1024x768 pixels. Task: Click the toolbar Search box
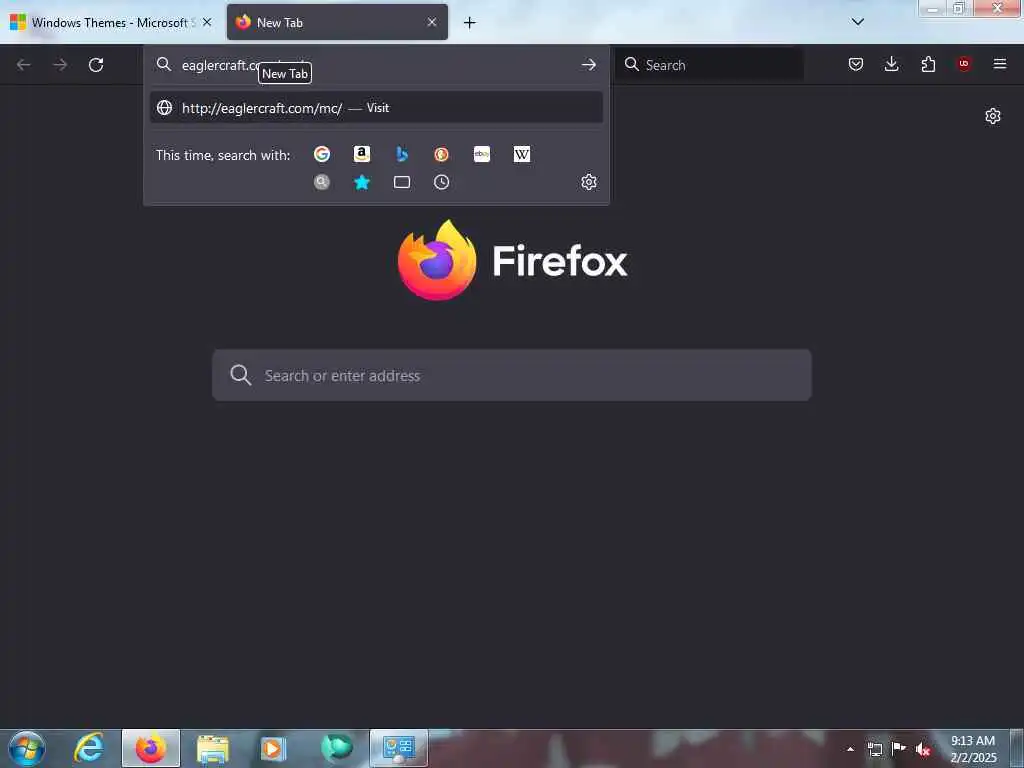[x=709, y=65]
